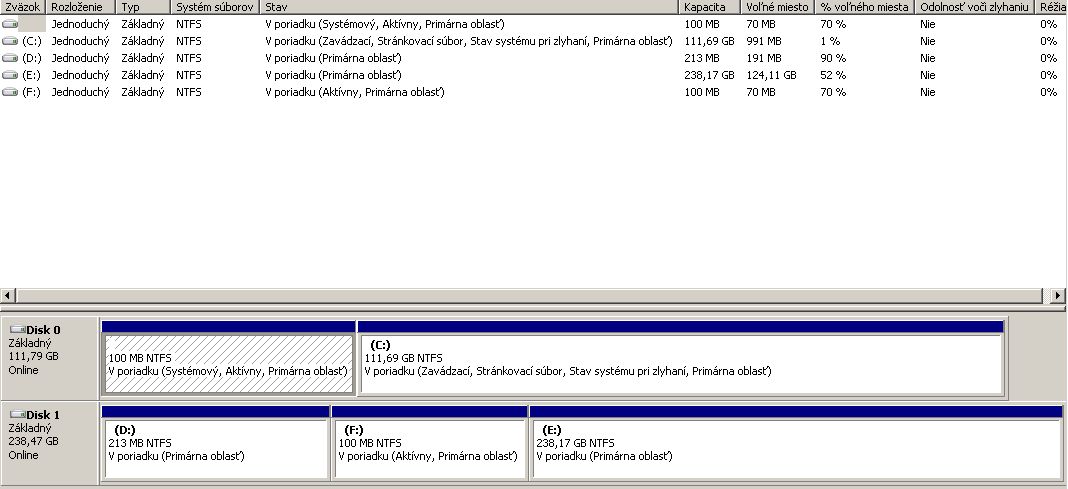The width and height of the screenshot is (1068, 489).
Task: Sort by the Typ column header
Action: [143, 7]
